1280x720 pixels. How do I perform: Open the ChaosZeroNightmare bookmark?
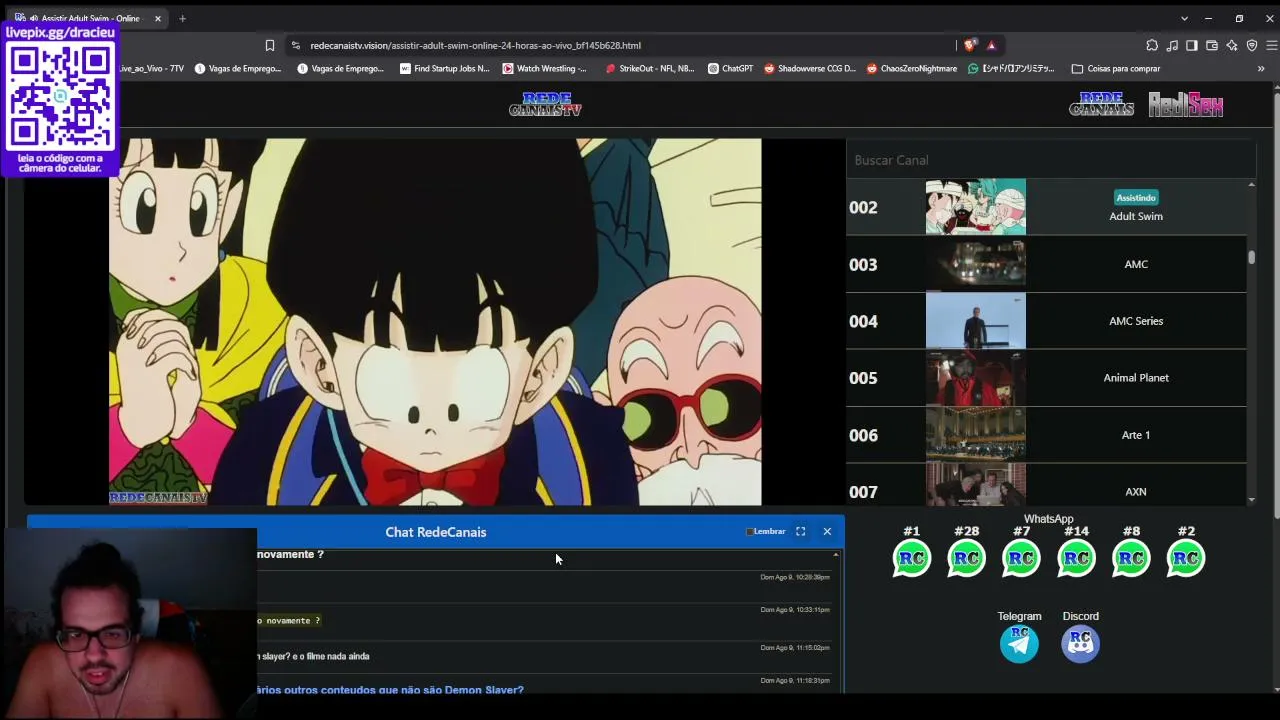click(912, 69)
